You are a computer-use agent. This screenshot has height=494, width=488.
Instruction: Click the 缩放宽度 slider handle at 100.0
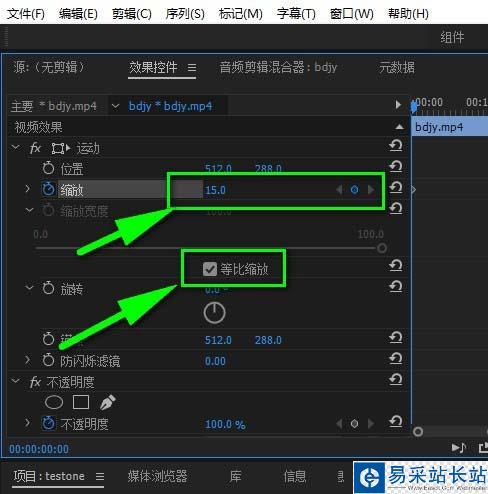coord(382,248)
